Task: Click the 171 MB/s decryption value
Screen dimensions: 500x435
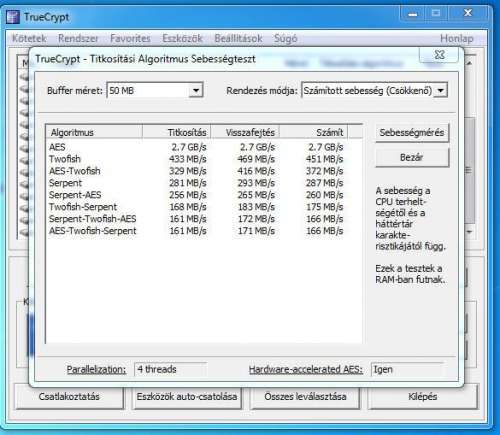Action: click(x=256, y=231)
